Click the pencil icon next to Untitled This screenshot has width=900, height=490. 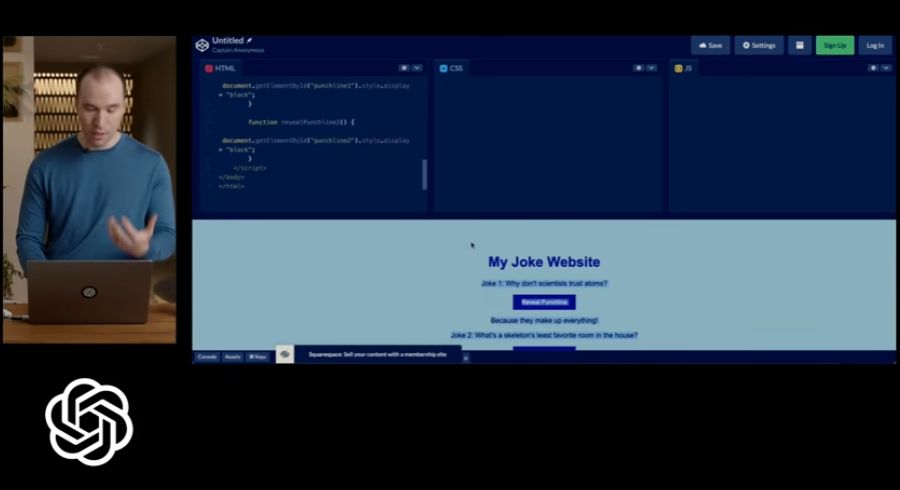(x=249, y=41)
